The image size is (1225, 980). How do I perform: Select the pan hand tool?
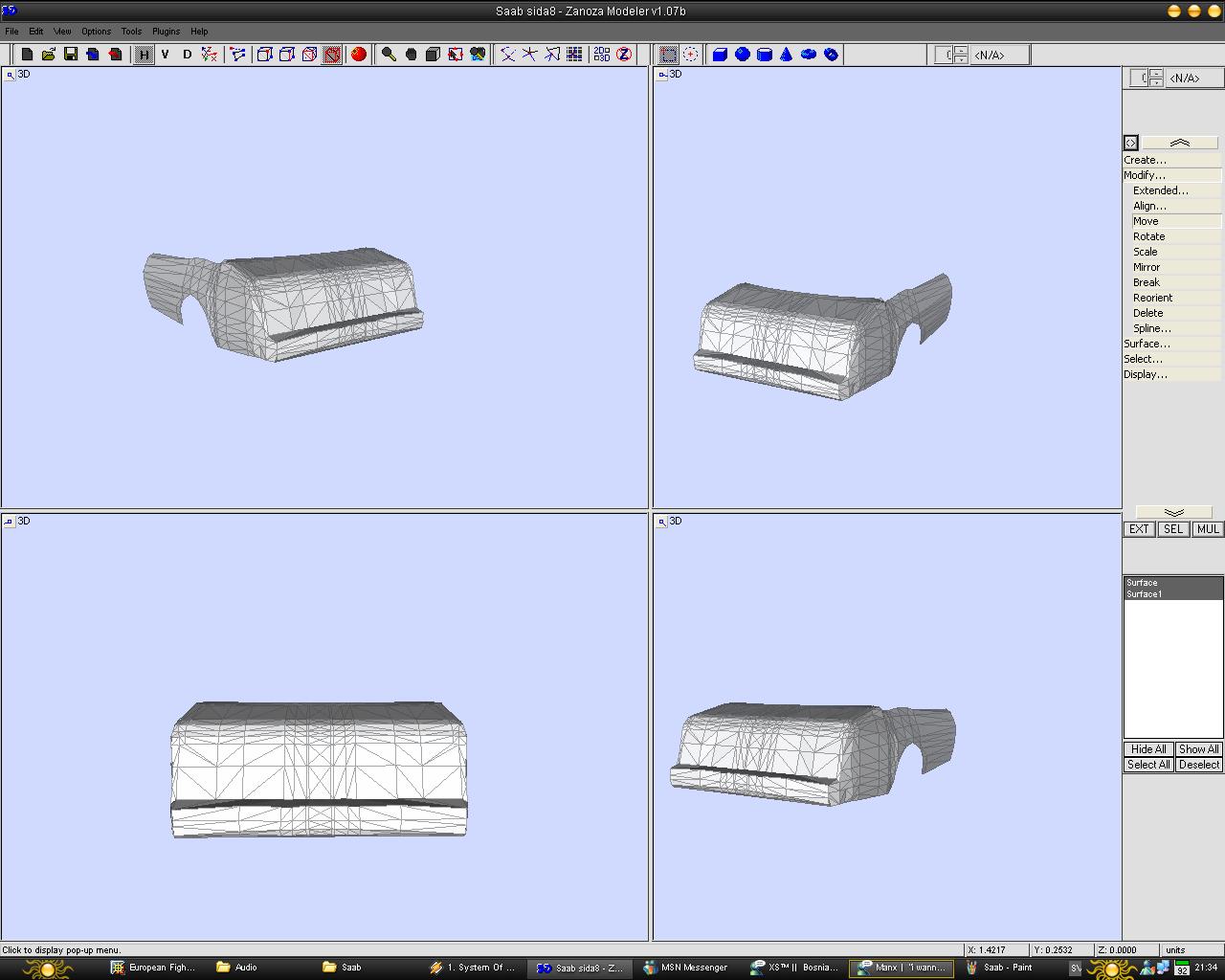pyautogui.click(x=411, y=55)
